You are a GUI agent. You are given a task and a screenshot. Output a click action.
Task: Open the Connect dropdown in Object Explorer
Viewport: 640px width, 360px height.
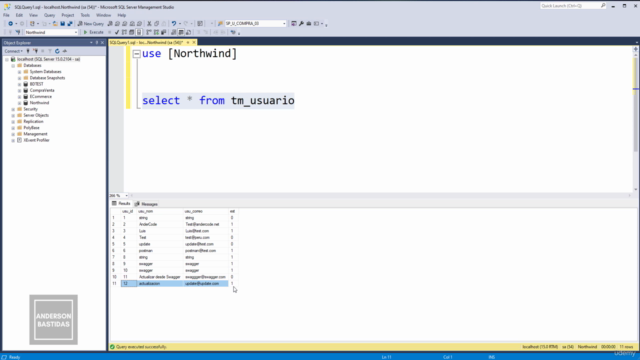[13, 51]
